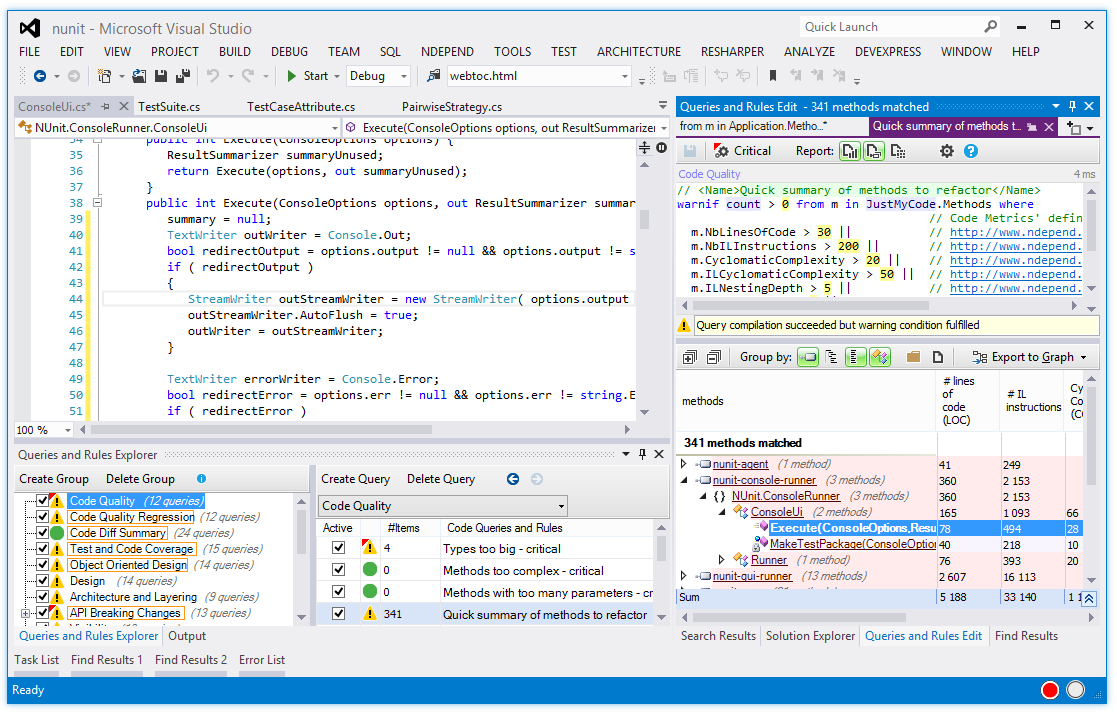Toggle Active checkbox for Methods with too many parameters
Image resolution: width=1117 pixels, height=713 pixels.
click(338, 592)
